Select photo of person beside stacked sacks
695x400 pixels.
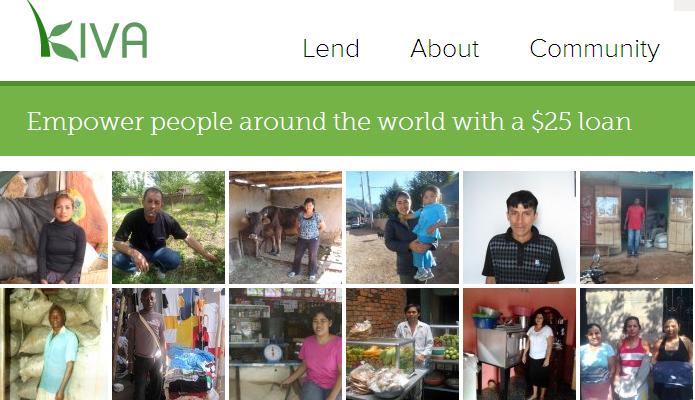coord(54,344)
